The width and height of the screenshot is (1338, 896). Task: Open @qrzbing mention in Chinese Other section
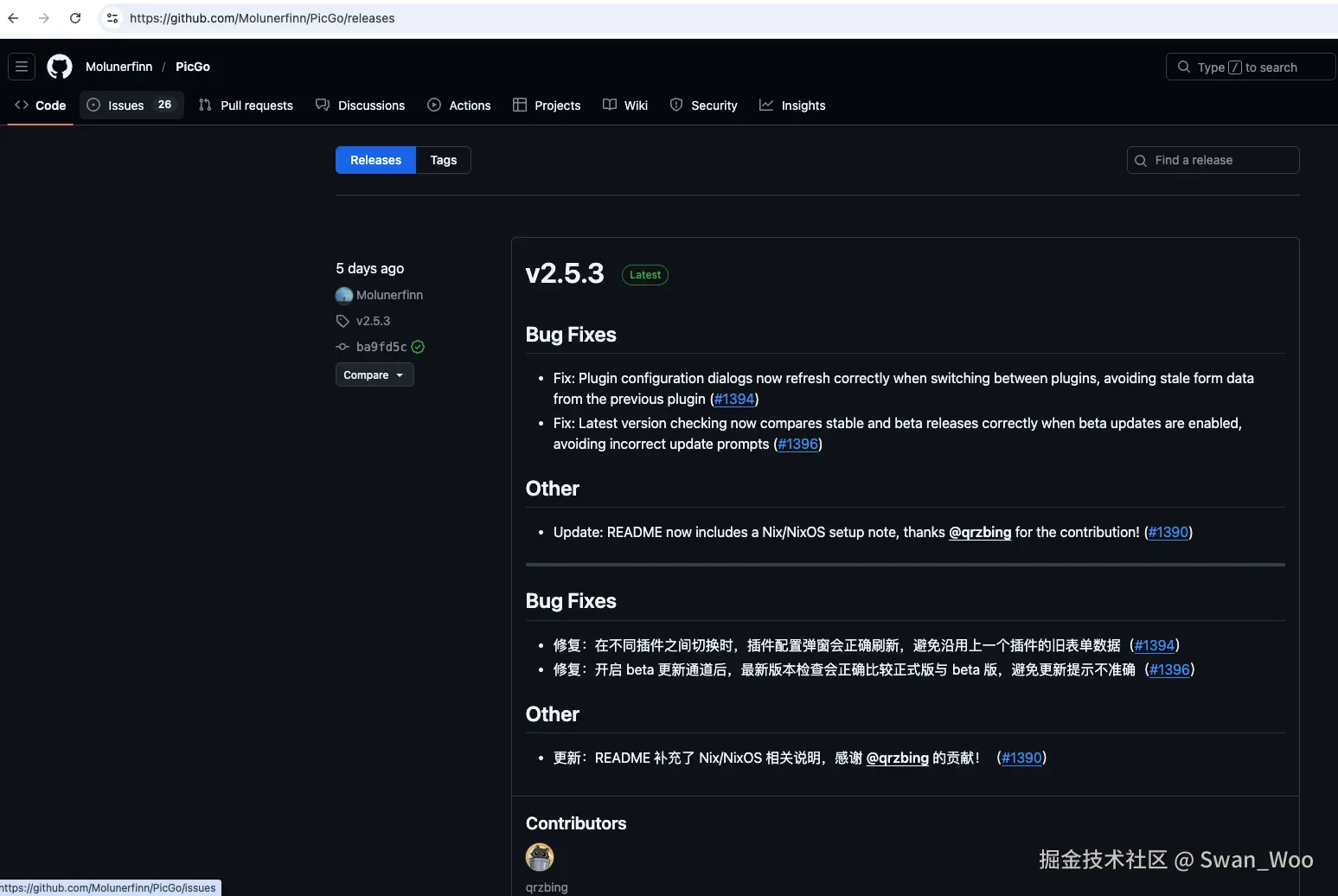(x=897, y=758)
